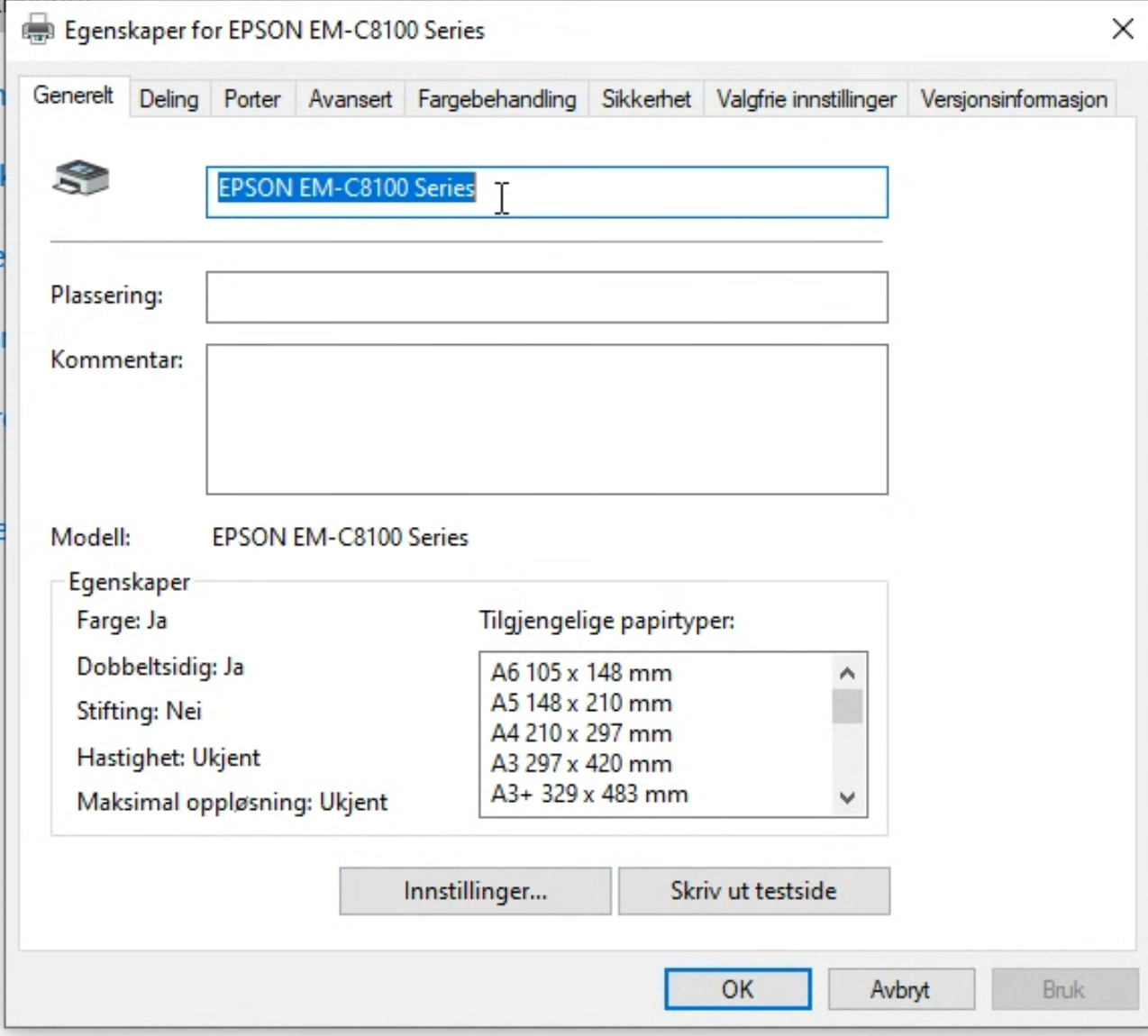Click the paper types scrollbar thumb
This screenshot has height=1036, width=1148.
847,705
